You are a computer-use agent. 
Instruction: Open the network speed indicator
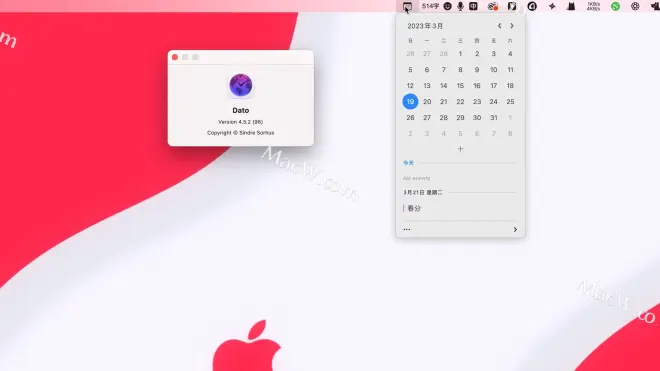click(x=593, y=6)
